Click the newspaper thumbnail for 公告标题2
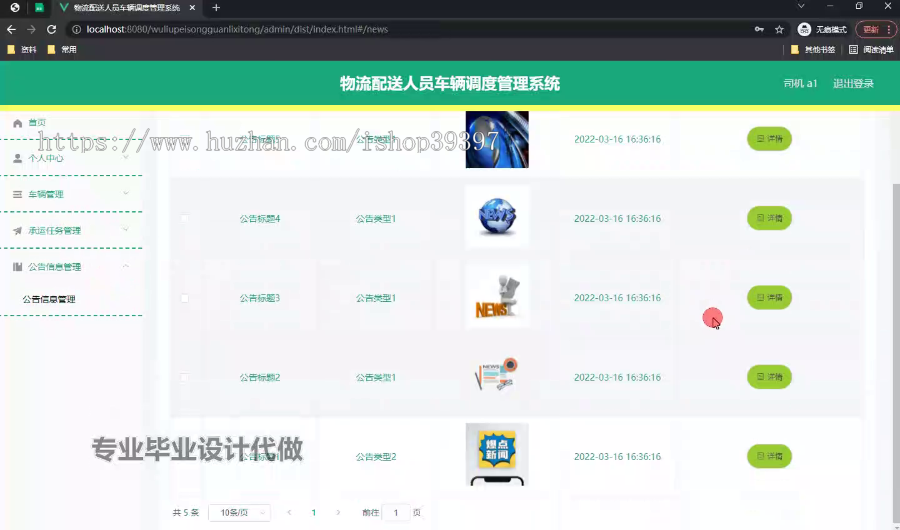The height and width of the screenshot is (530, 900). (497, 375)
